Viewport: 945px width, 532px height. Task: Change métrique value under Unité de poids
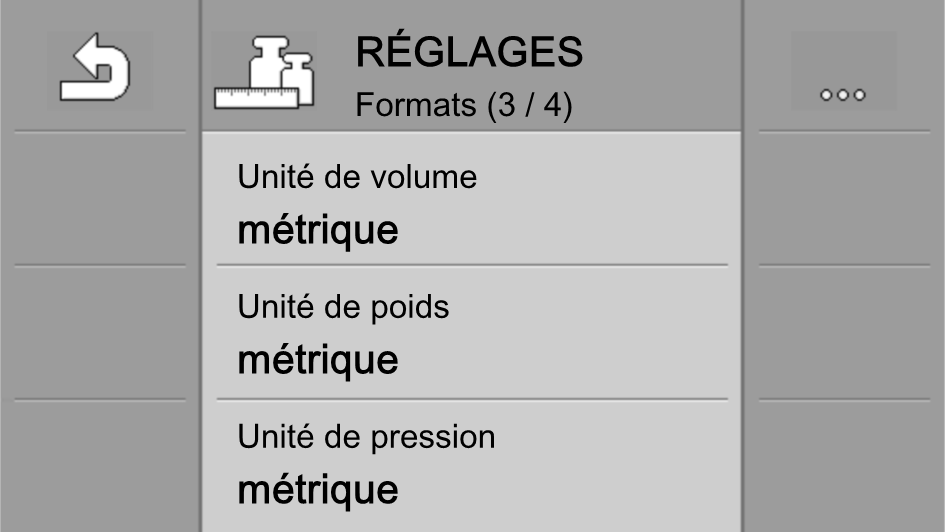point(318,361)
